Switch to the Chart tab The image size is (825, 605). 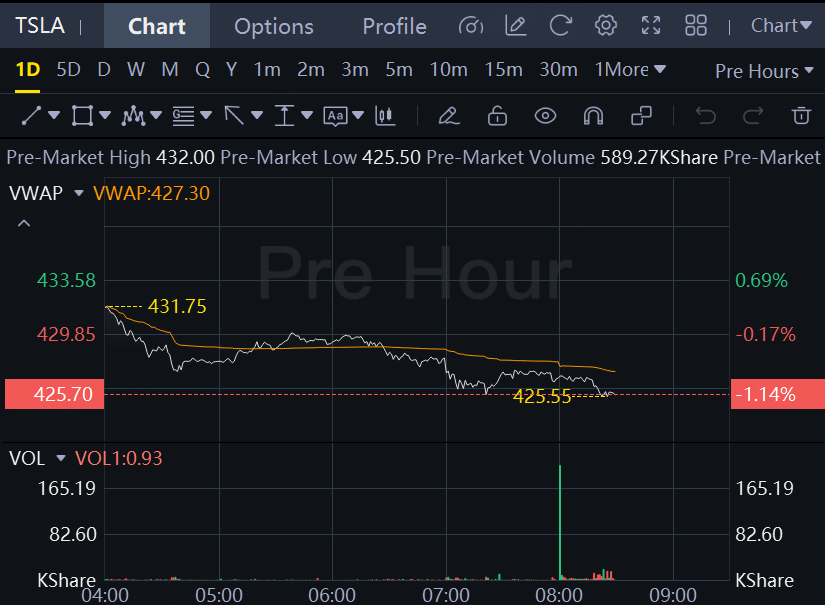(157, 26)
